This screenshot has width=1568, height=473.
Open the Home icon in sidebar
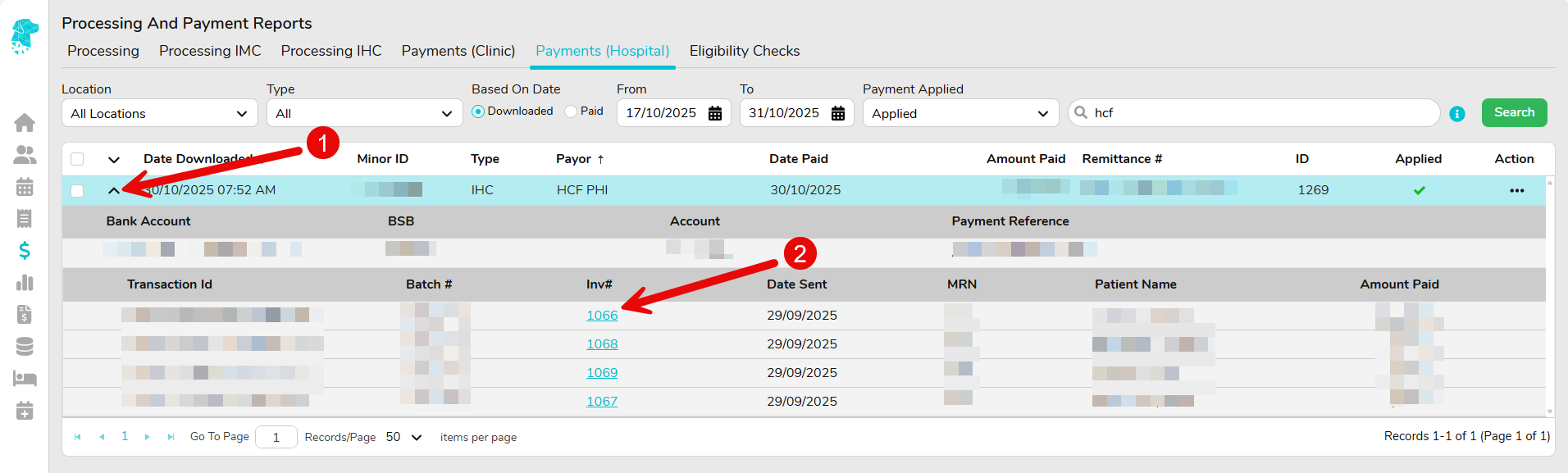(x=25, y=123)
